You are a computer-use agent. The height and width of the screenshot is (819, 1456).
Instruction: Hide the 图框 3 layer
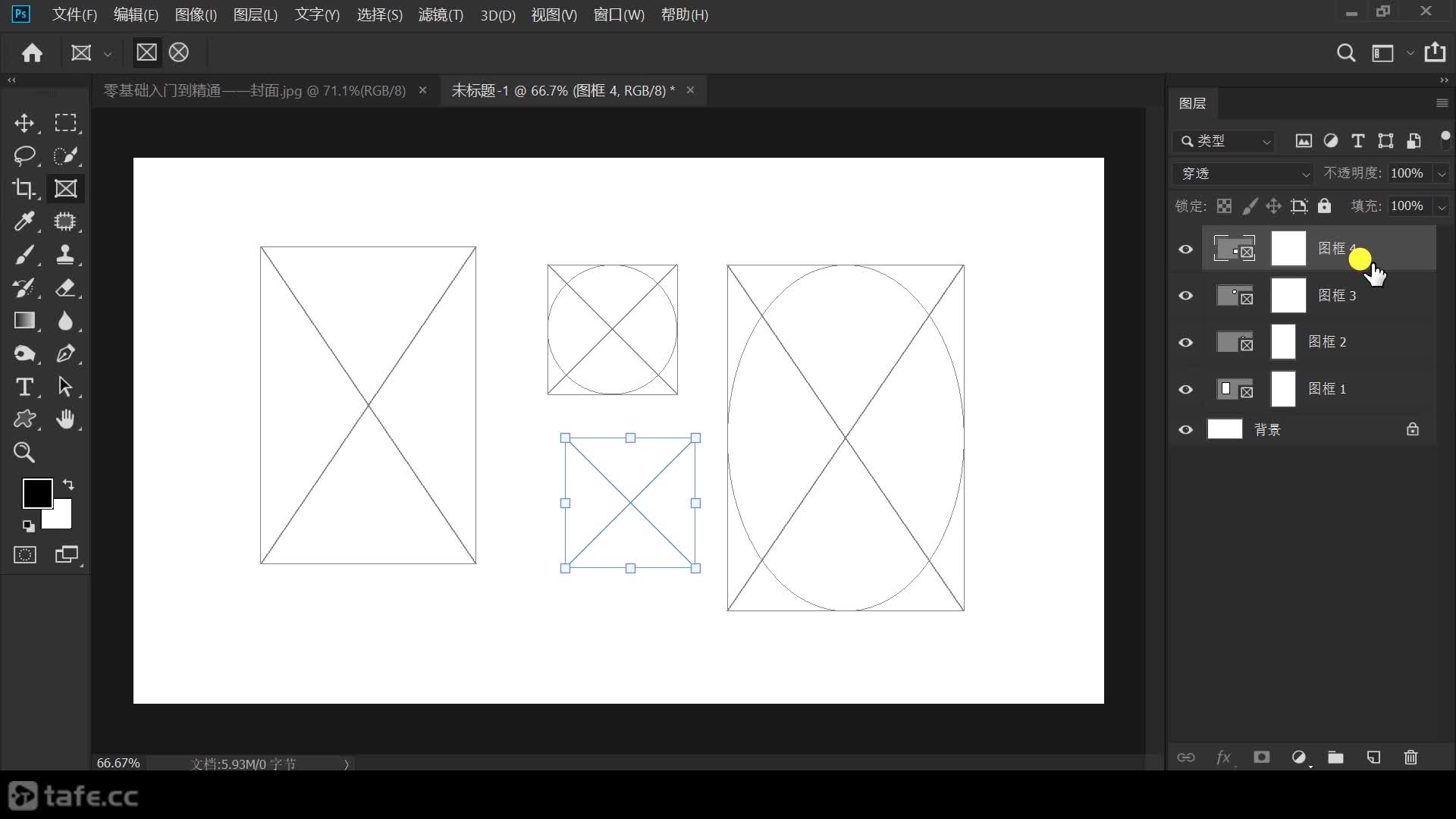click(x=1186, y=296)
